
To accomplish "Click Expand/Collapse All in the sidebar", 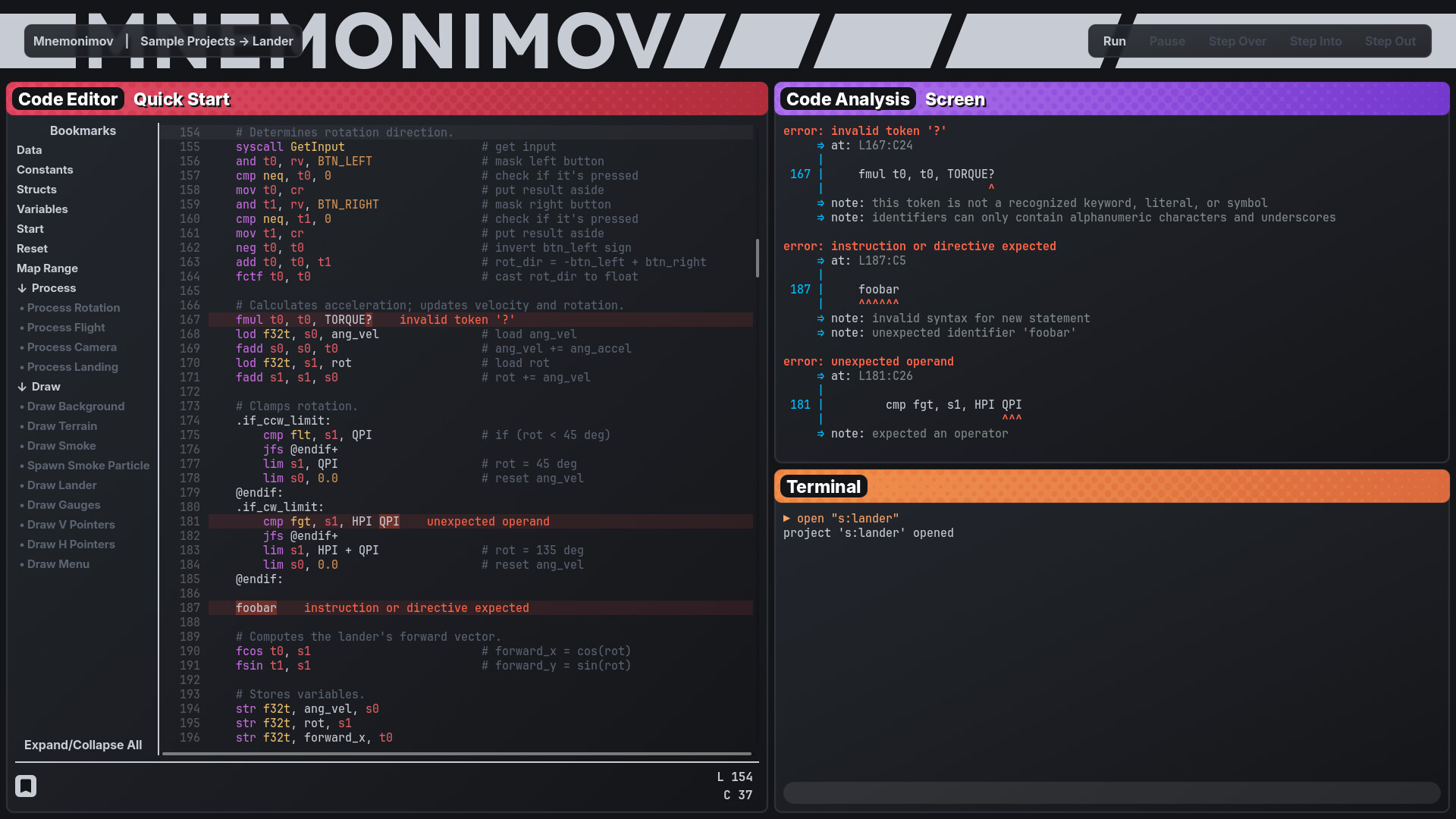I will tap(83, 745).
